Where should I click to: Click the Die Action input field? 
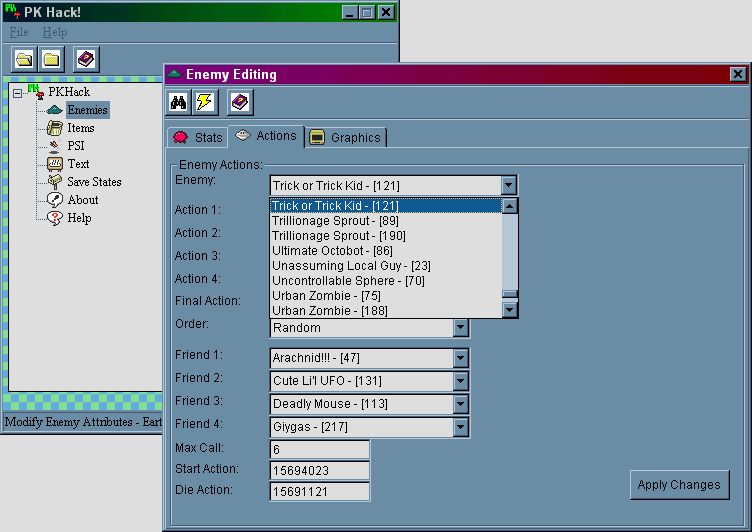pos(320,492)
